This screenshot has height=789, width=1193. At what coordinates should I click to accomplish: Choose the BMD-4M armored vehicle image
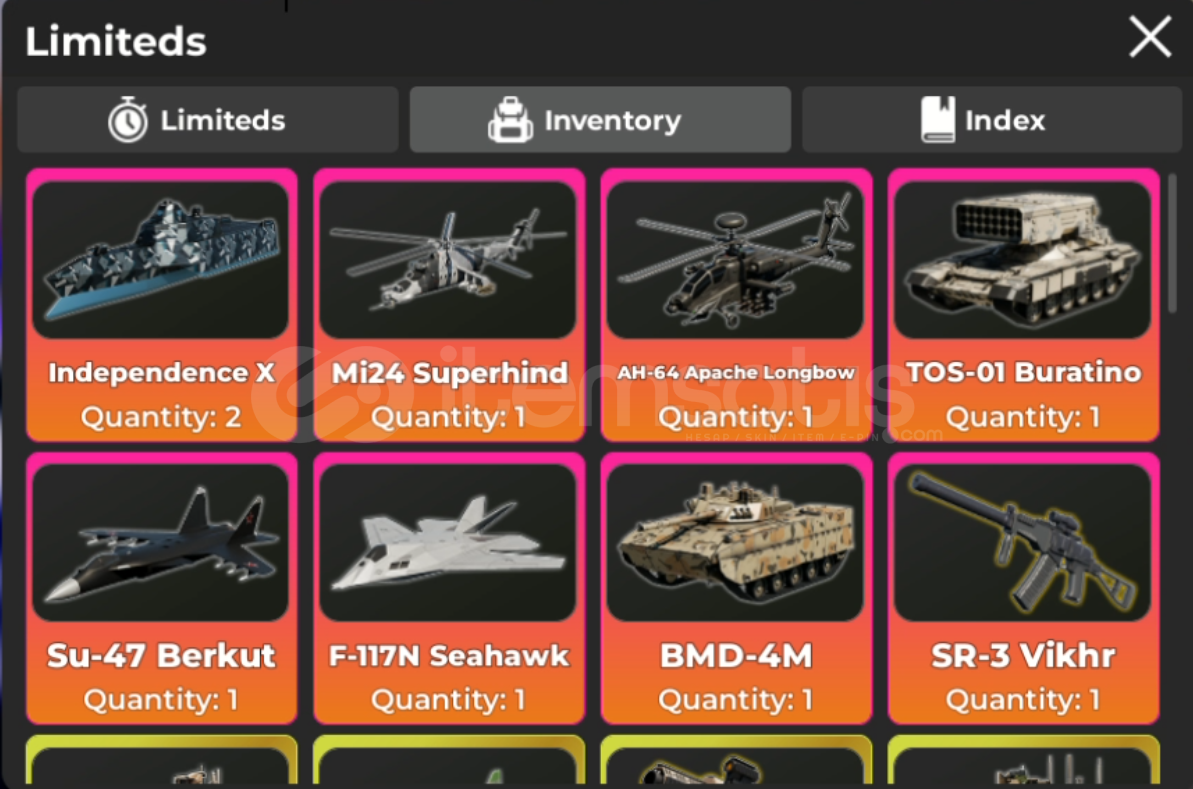click(736, 542)
